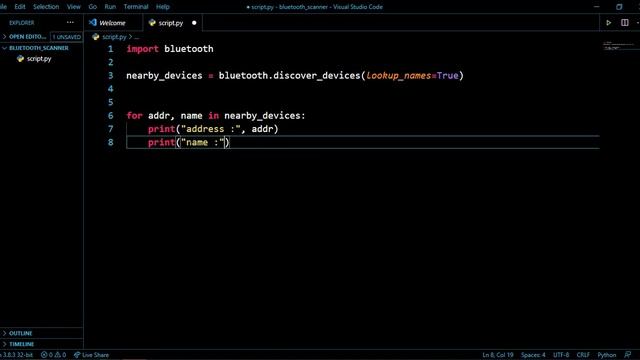
Task: Open the Edit menu
Action: (20, 7)
